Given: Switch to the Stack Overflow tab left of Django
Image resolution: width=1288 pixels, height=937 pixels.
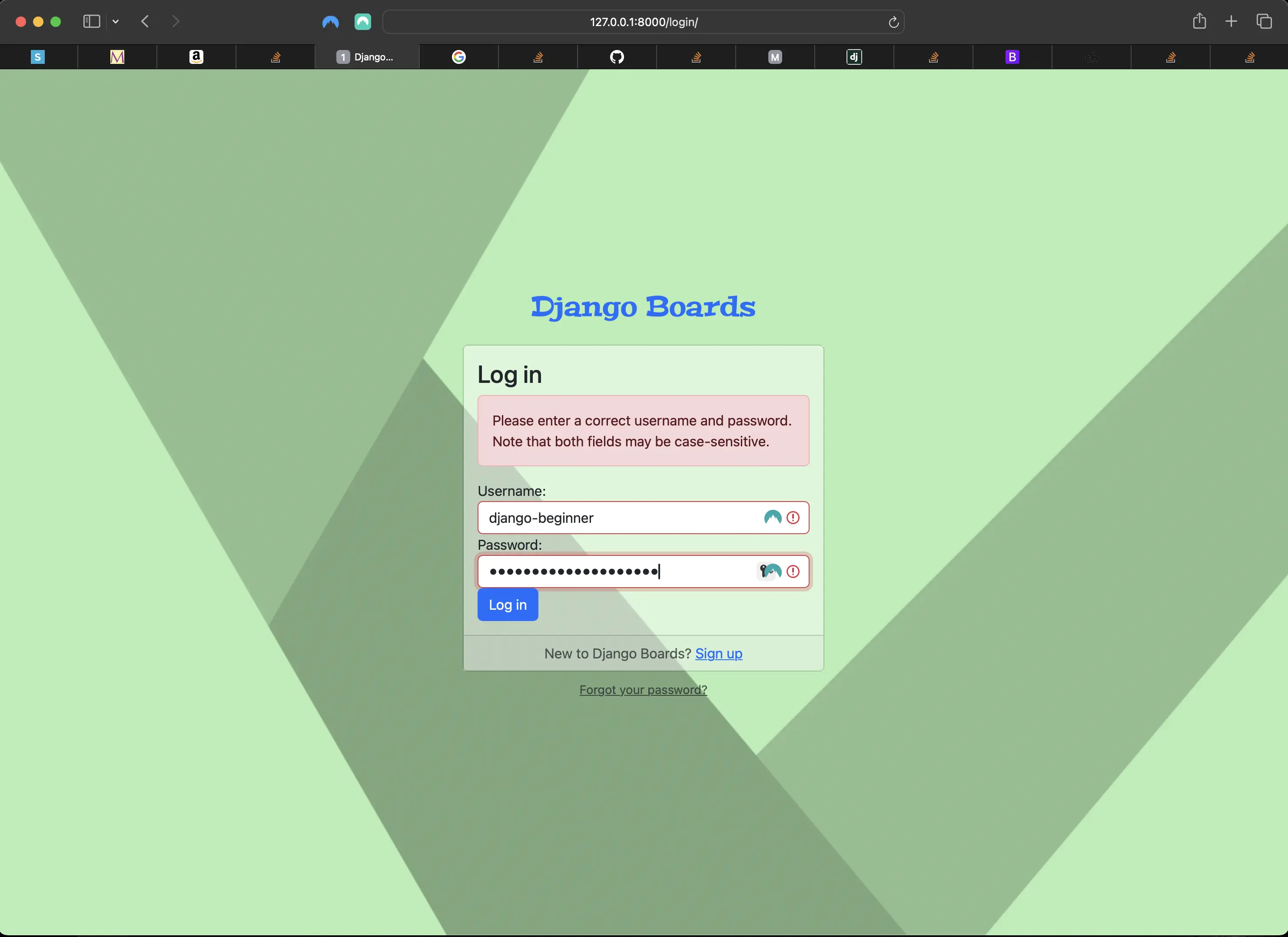Looking at the screenshot, I should tap(276, 57).
